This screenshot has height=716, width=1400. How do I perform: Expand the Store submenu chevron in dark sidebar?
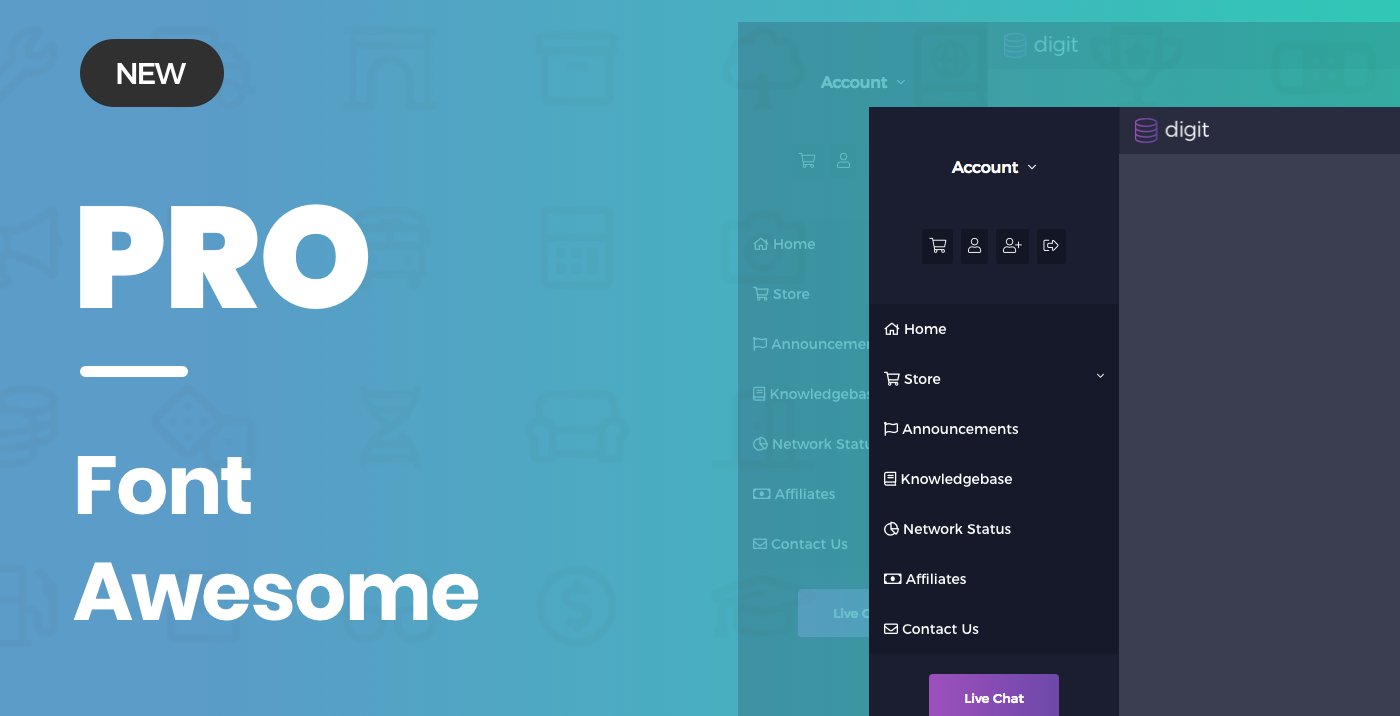coord(1100,376)
